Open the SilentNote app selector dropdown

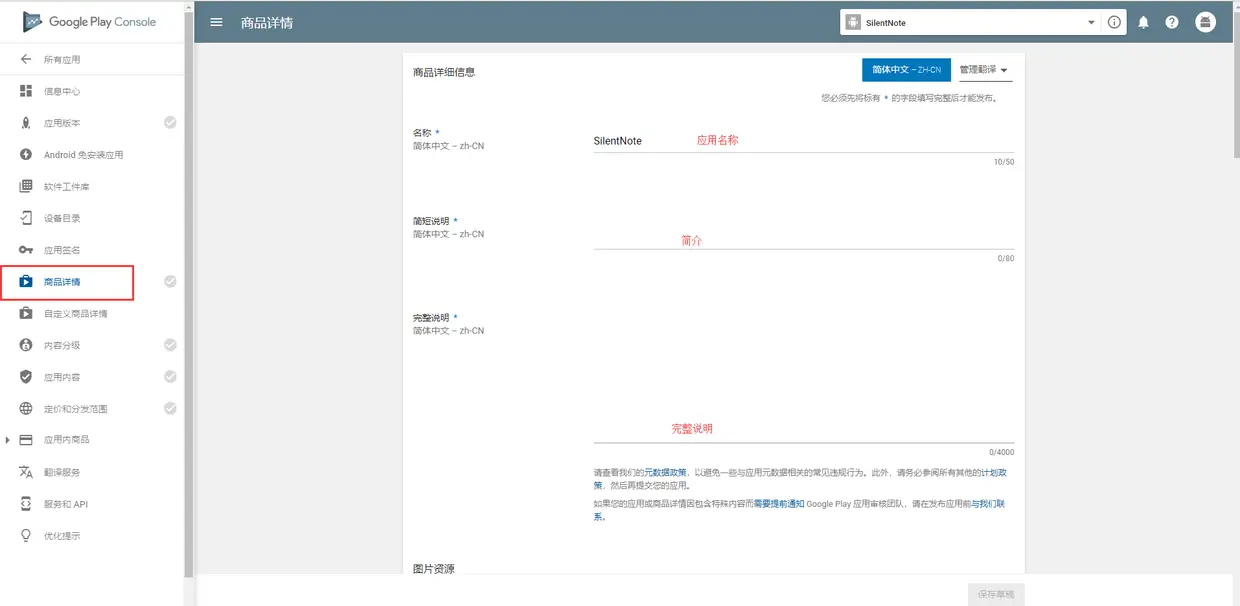(x=970, y=21)
